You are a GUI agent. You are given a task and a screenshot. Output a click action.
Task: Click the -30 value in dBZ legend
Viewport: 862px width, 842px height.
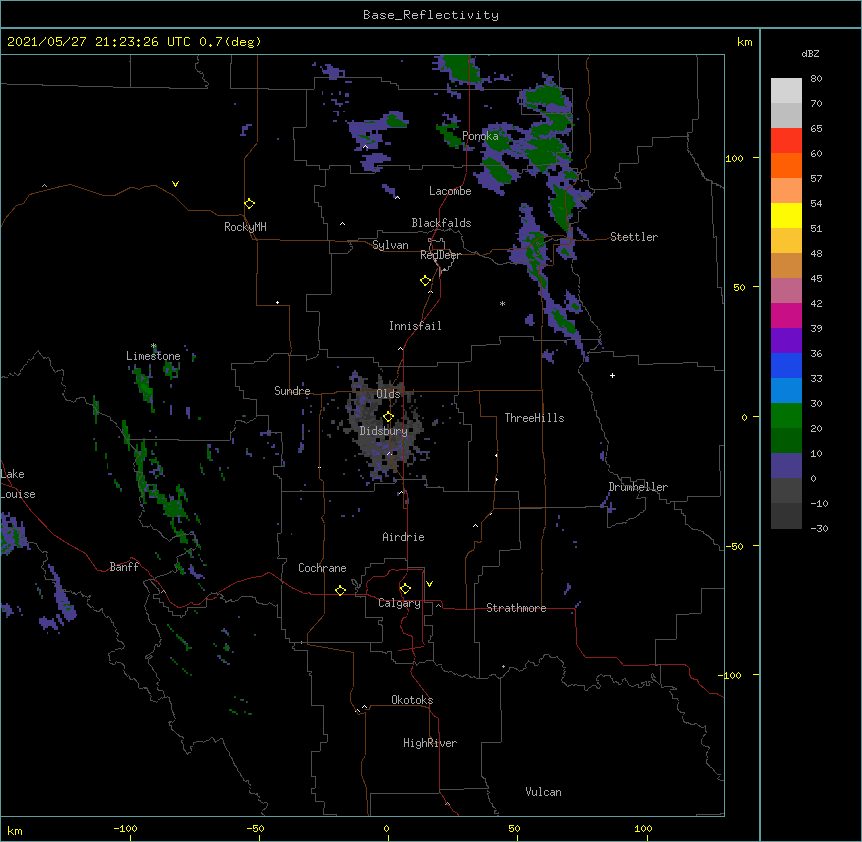click(819, 528)
